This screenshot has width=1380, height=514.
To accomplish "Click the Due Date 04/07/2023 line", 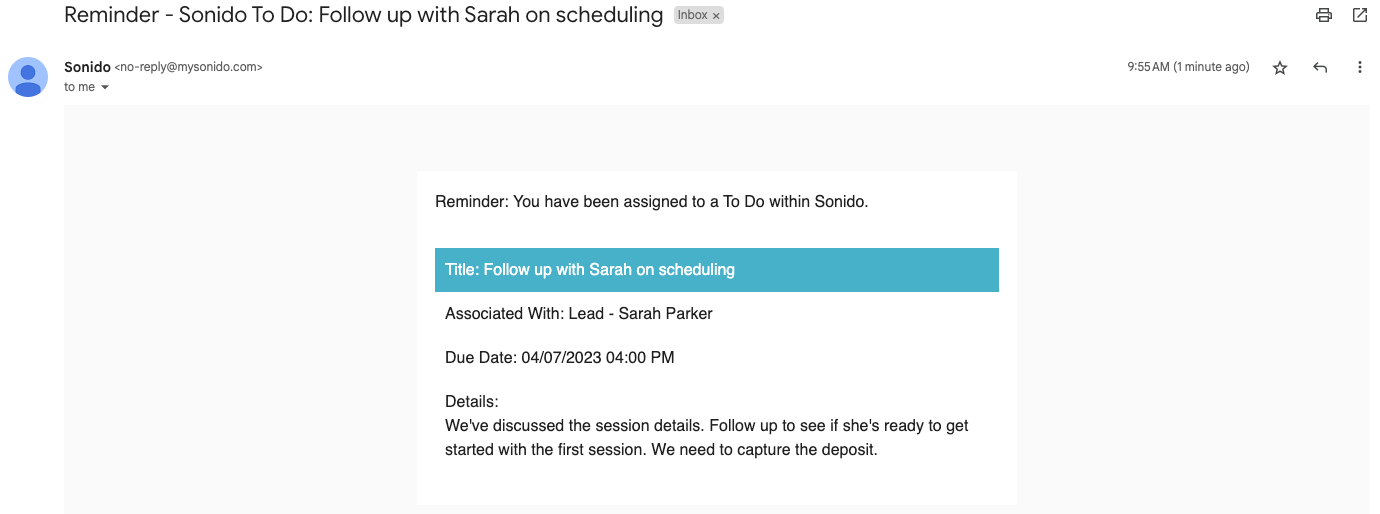I will click(x=560, y=358).
